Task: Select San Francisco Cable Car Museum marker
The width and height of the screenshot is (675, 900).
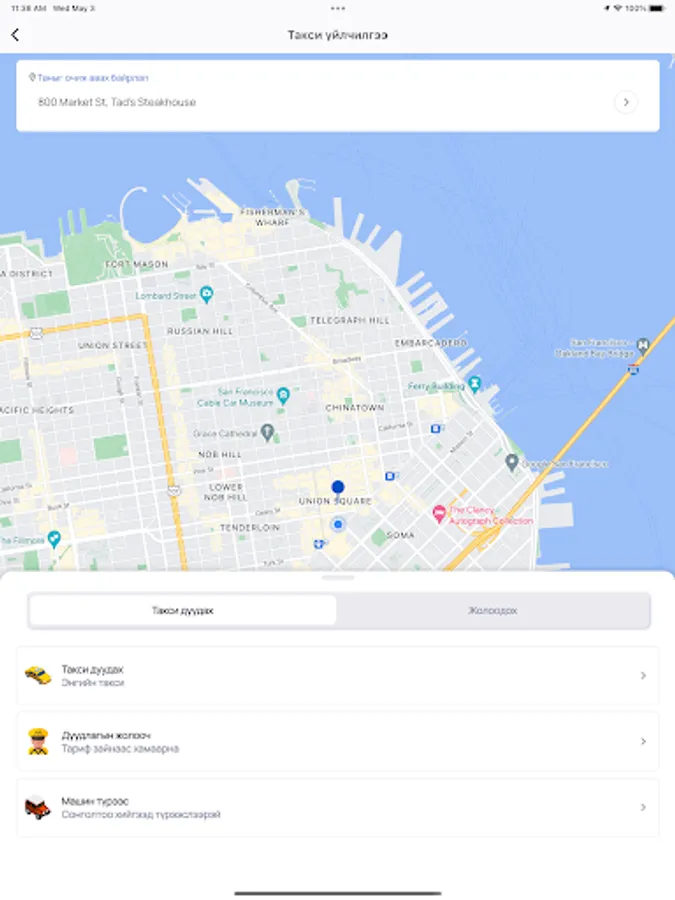Action: click(282, 395)
